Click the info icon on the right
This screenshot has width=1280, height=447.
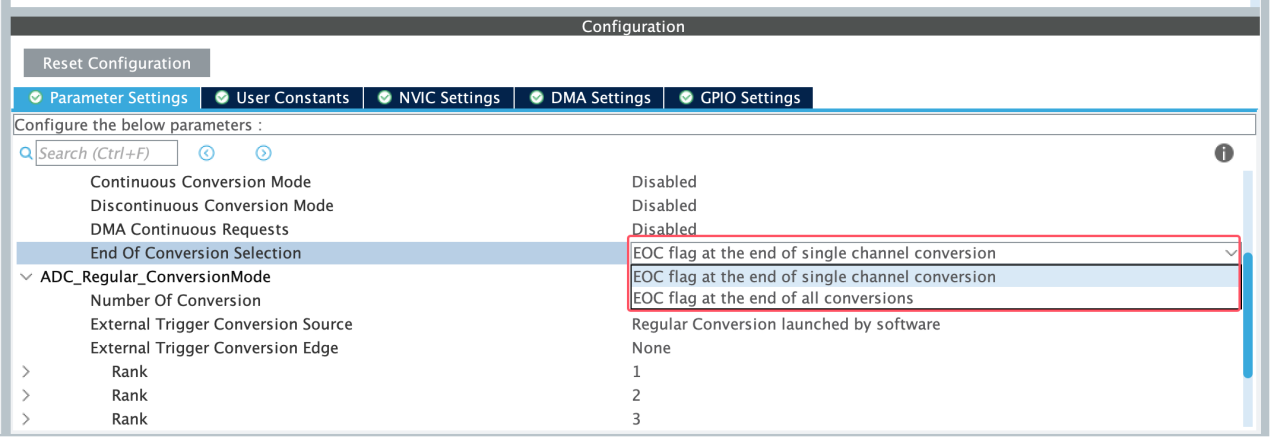[1223, 153]
